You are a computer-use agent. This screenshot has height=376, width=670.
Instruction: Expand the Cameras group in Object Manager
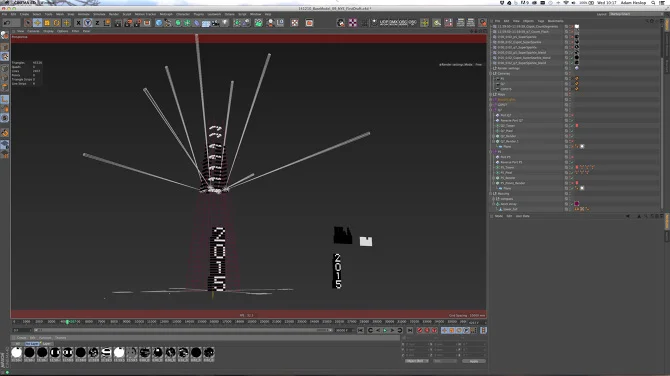pyautogui.click(x=491, y=73)
